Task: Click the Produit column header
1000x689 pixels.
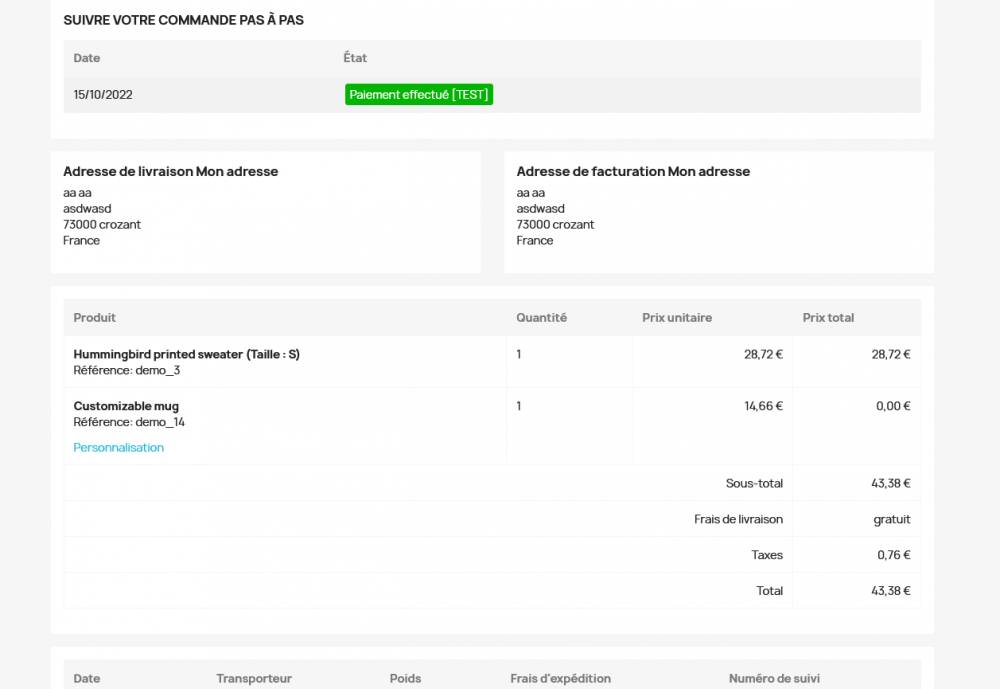Action: (94, 317)
